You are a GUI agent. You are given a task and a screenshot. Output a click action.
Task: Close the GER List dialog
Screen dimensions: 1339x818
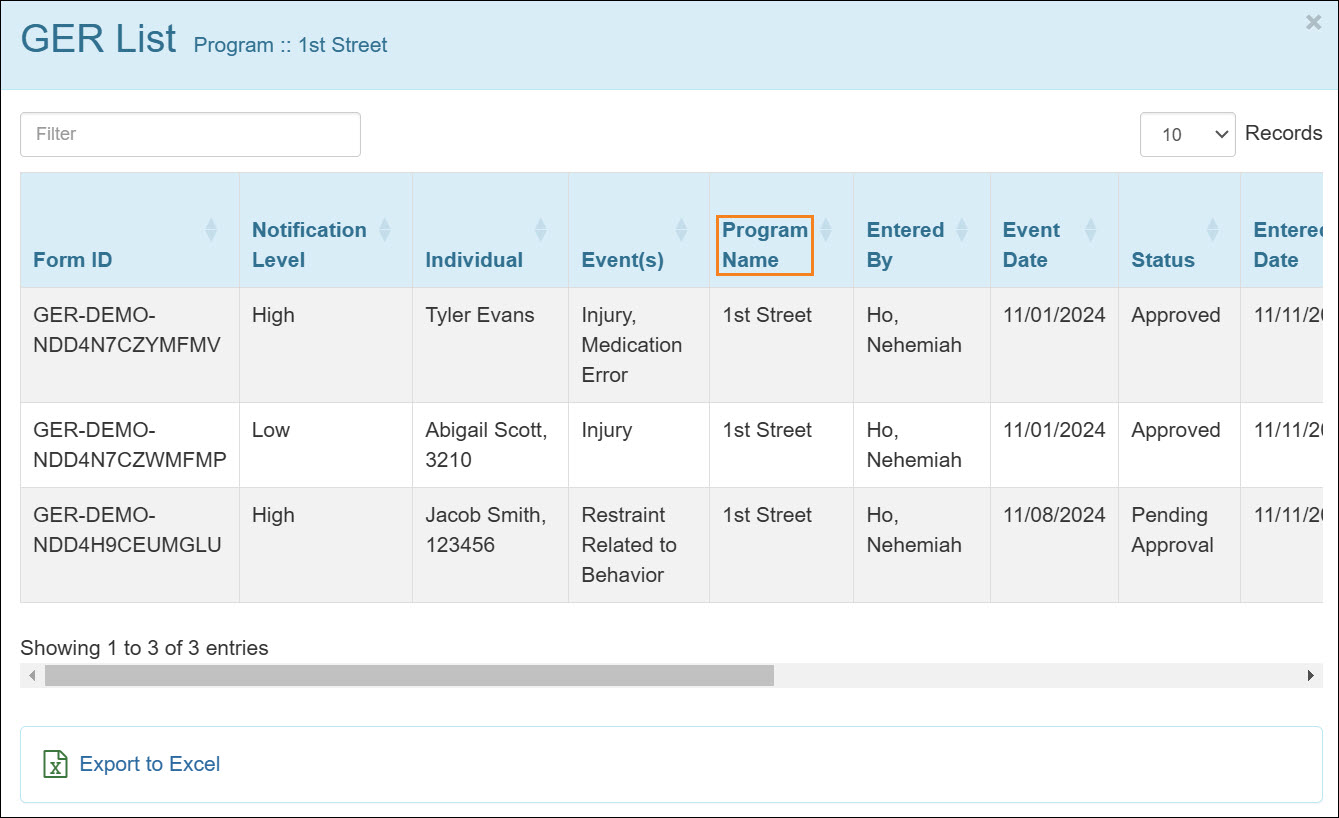1313,22
